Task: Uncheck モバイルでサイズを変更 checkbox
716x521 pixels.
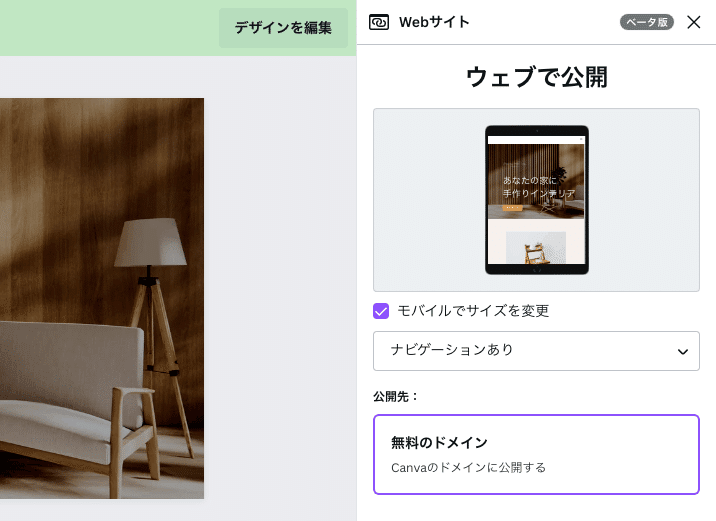Action: (x=381, y=311)
